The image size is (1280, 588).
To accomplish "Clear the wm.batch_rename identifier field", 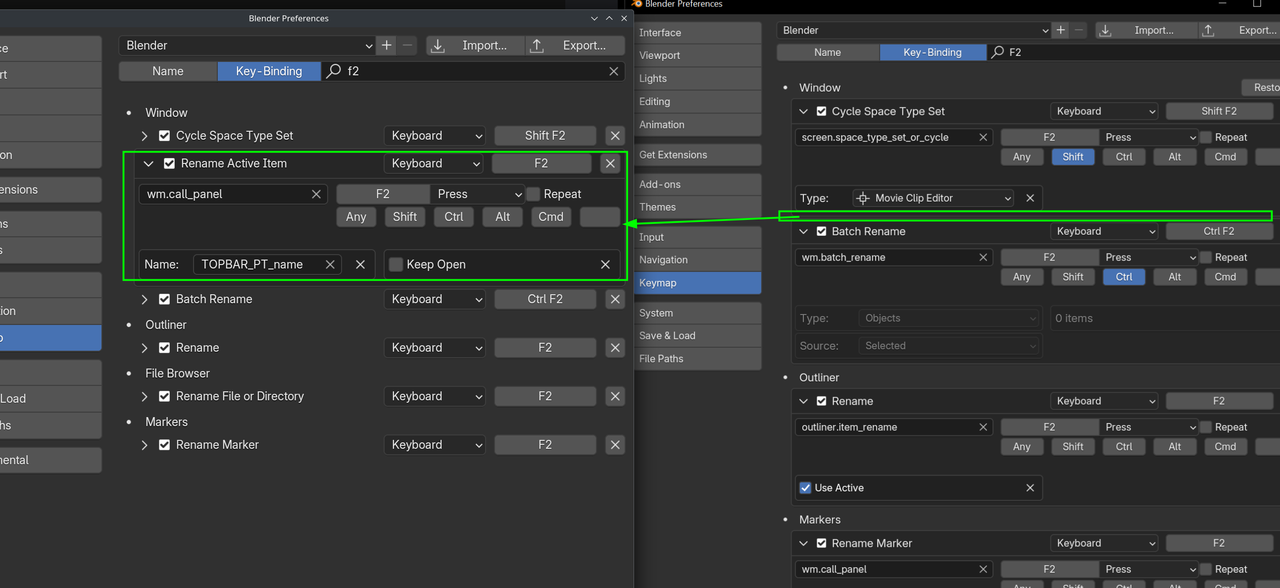I will [983, 257].
